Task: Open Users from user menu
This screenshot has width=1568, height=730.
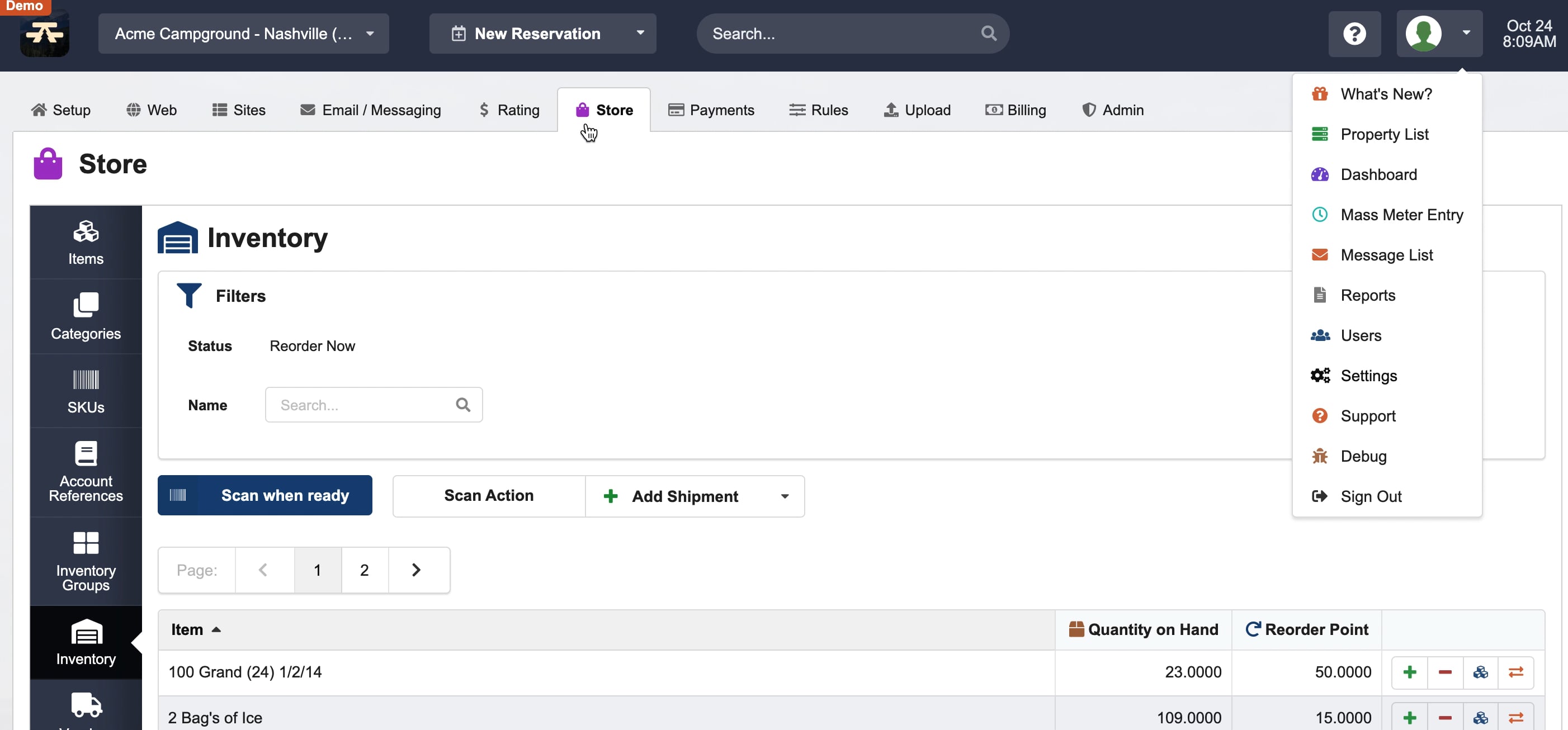Action: pos(1387,335)
